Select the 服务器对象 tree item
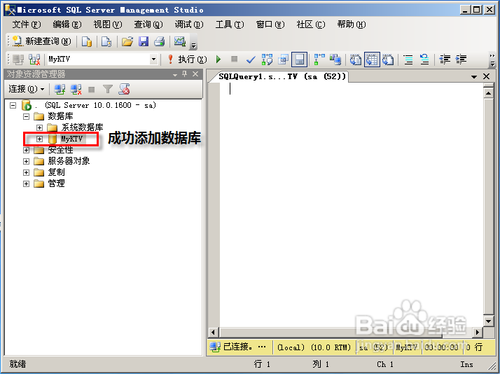The height and width of the screenshot is (374, 500). pos(69,161)
